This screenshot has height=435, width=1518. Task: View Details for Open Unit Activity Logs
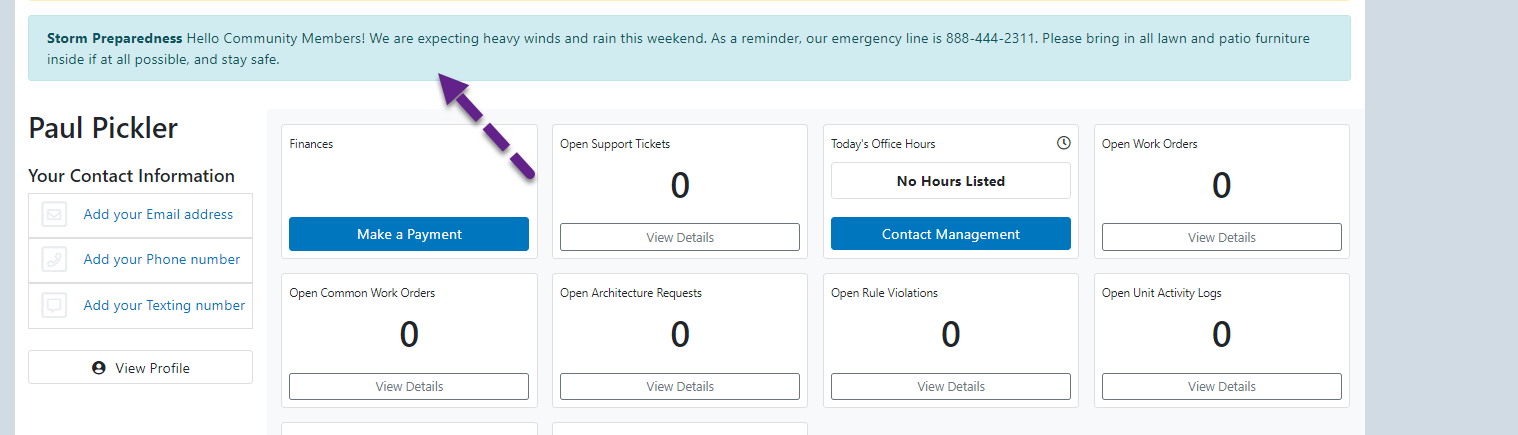1222,386
